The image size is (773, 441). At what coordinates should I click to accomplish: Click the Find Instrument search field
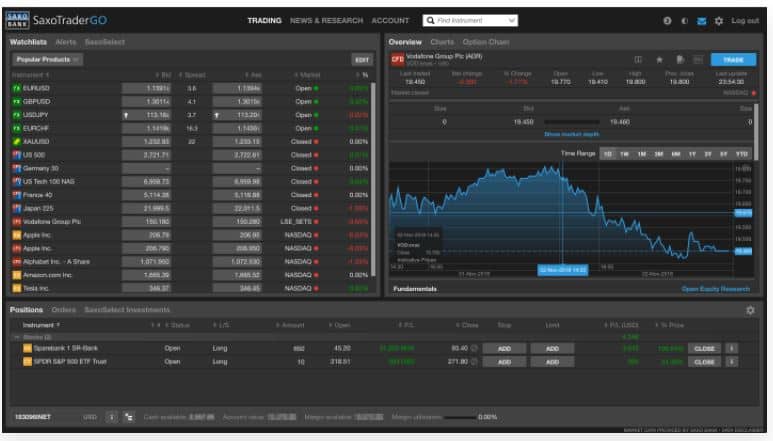pos(470,20)
